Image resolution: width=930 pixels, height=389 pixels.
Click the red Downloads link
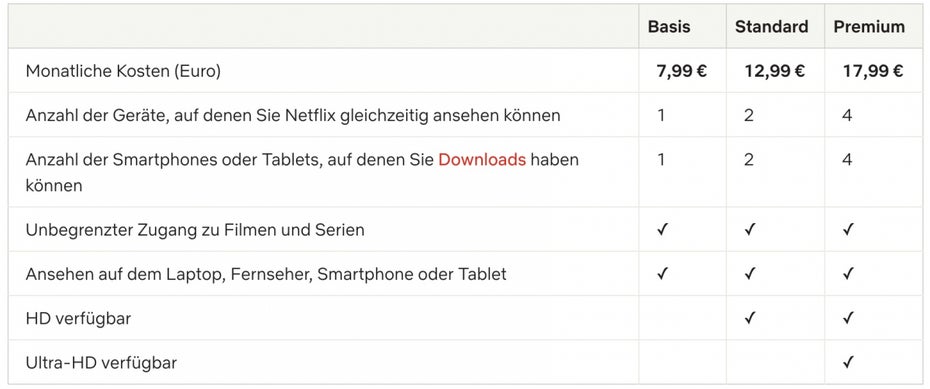coord(482,160)
